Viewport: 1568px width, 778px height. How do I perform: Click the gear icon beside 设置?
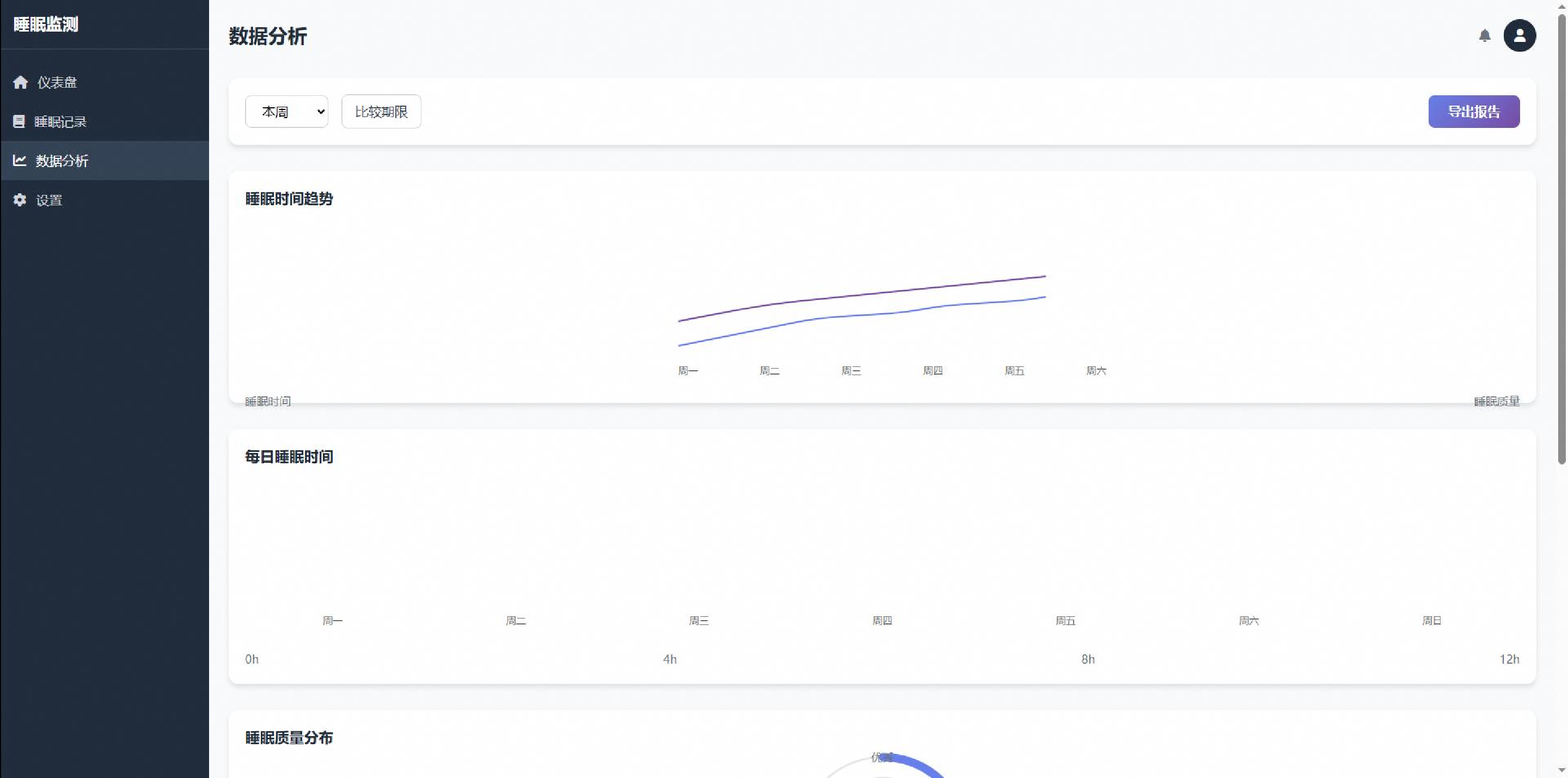(x=20, y=200)
